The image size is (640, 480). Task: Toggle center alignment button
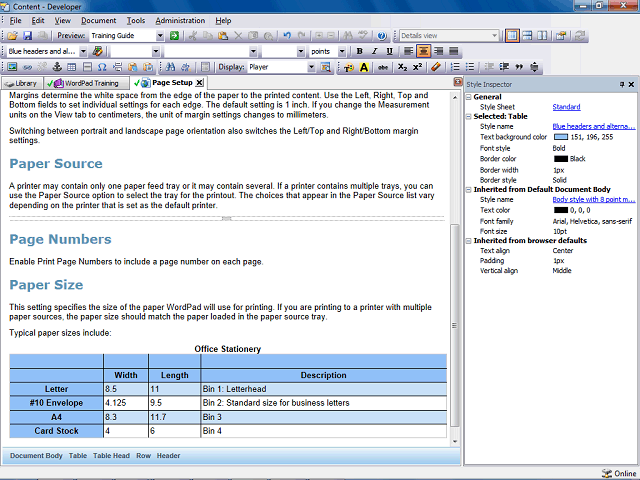pyautogui.click(x=424, y=51)
